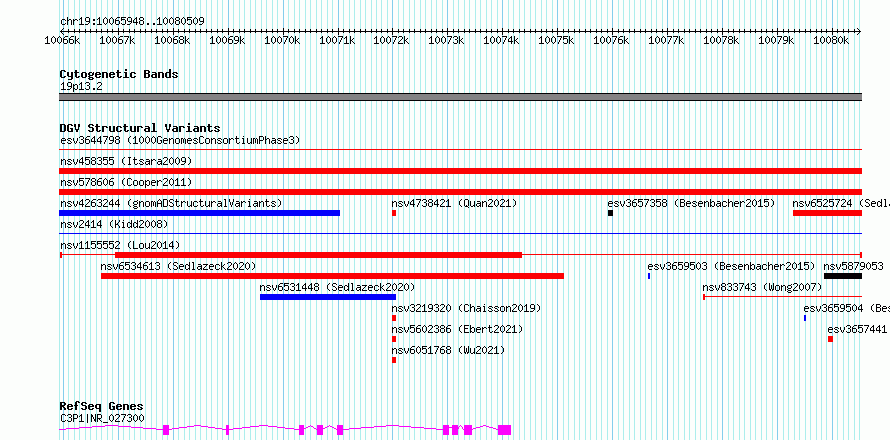Click the blue nsv4263244 gnomAD variant bar
890x440 pixels.
click(199, 213)
